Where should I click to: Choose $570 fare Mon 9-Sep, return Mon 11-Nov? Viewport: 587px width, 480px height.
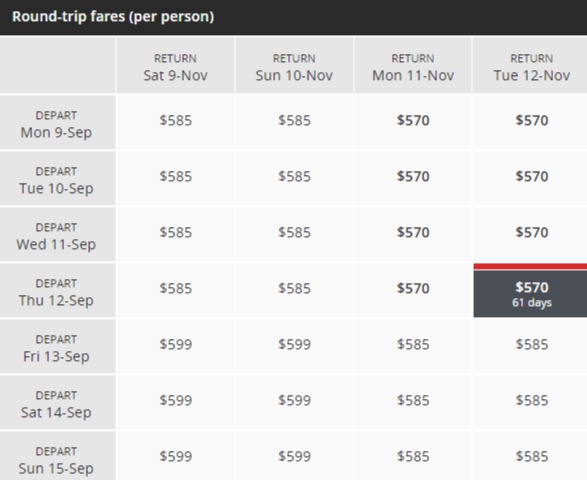[x=413, y=121]
